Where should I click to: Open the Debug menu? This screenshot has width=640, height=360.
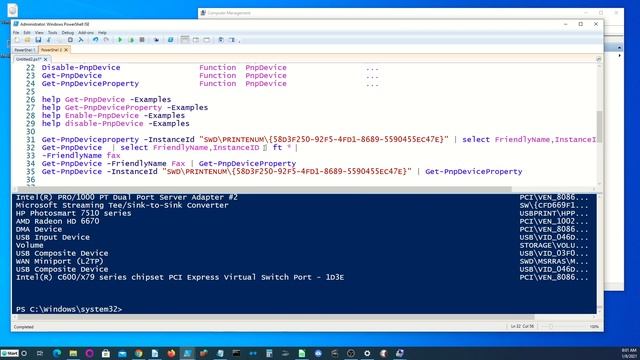point(68,33)
